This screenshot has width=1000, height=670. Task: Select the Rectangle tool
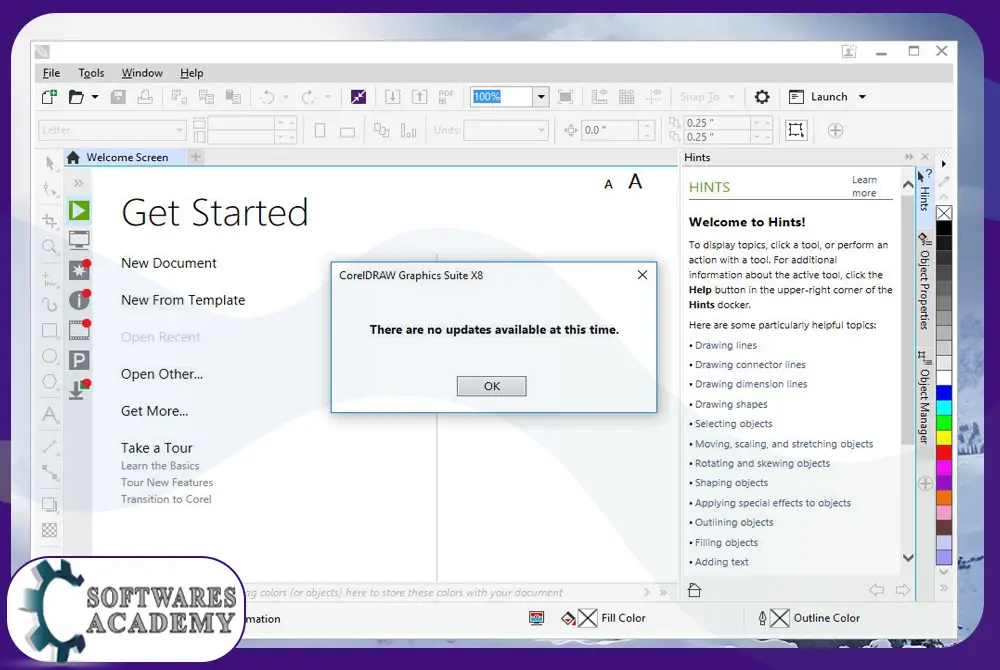[50, 330]
